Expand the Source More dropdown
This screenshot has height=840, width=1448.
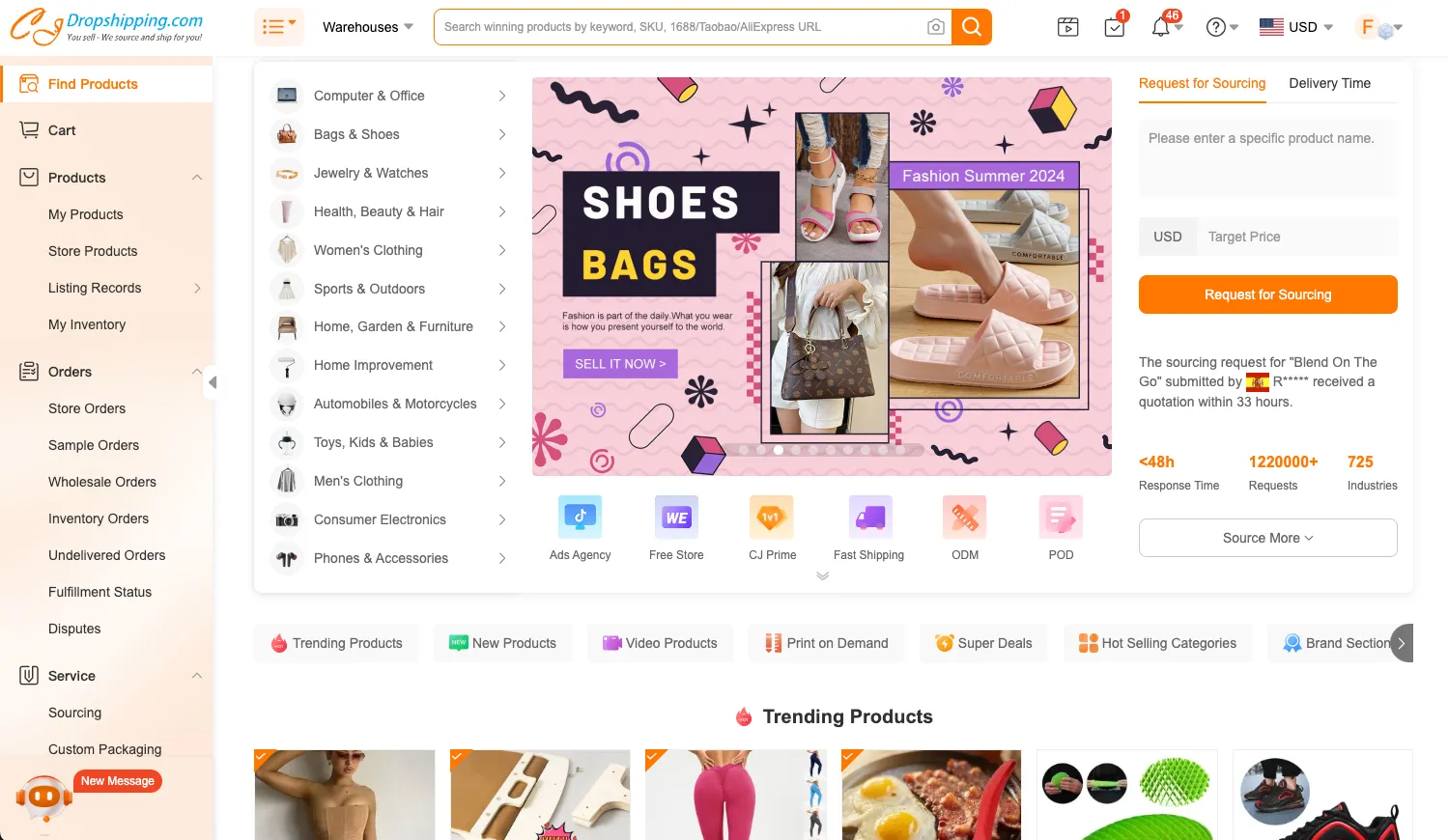[1267, 538]
